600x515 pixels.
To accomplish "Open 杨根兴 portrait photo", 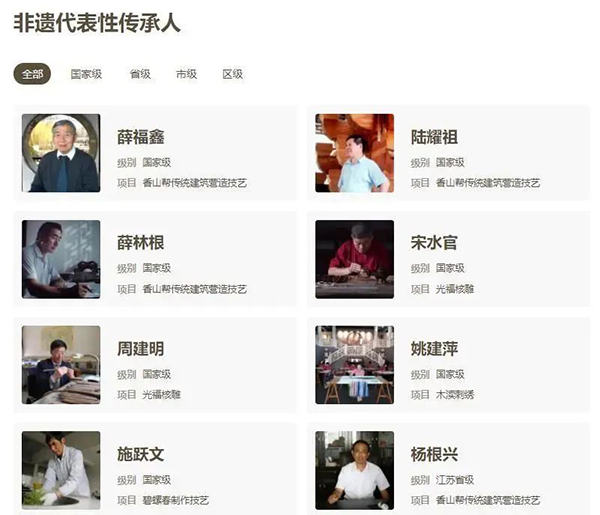I will point(355,471).
